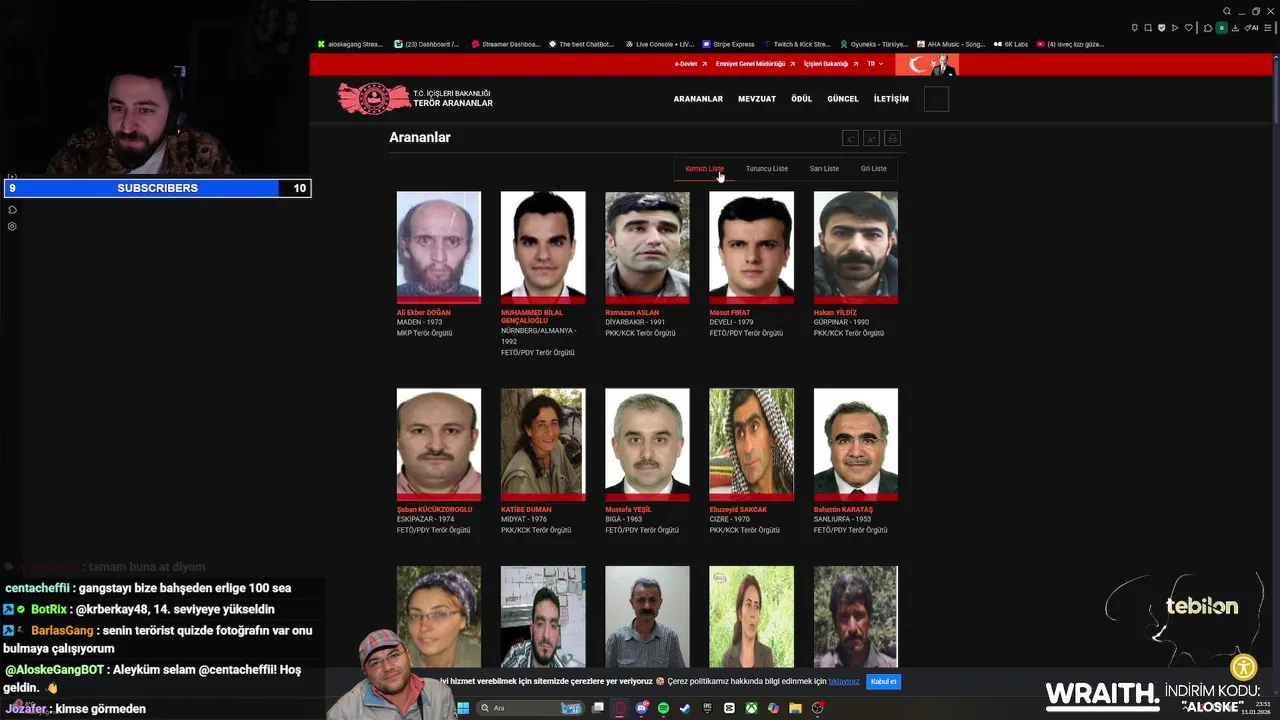Open Xbox app from the taskbar
Viewport: 1280px width, 720px height.
752,708
